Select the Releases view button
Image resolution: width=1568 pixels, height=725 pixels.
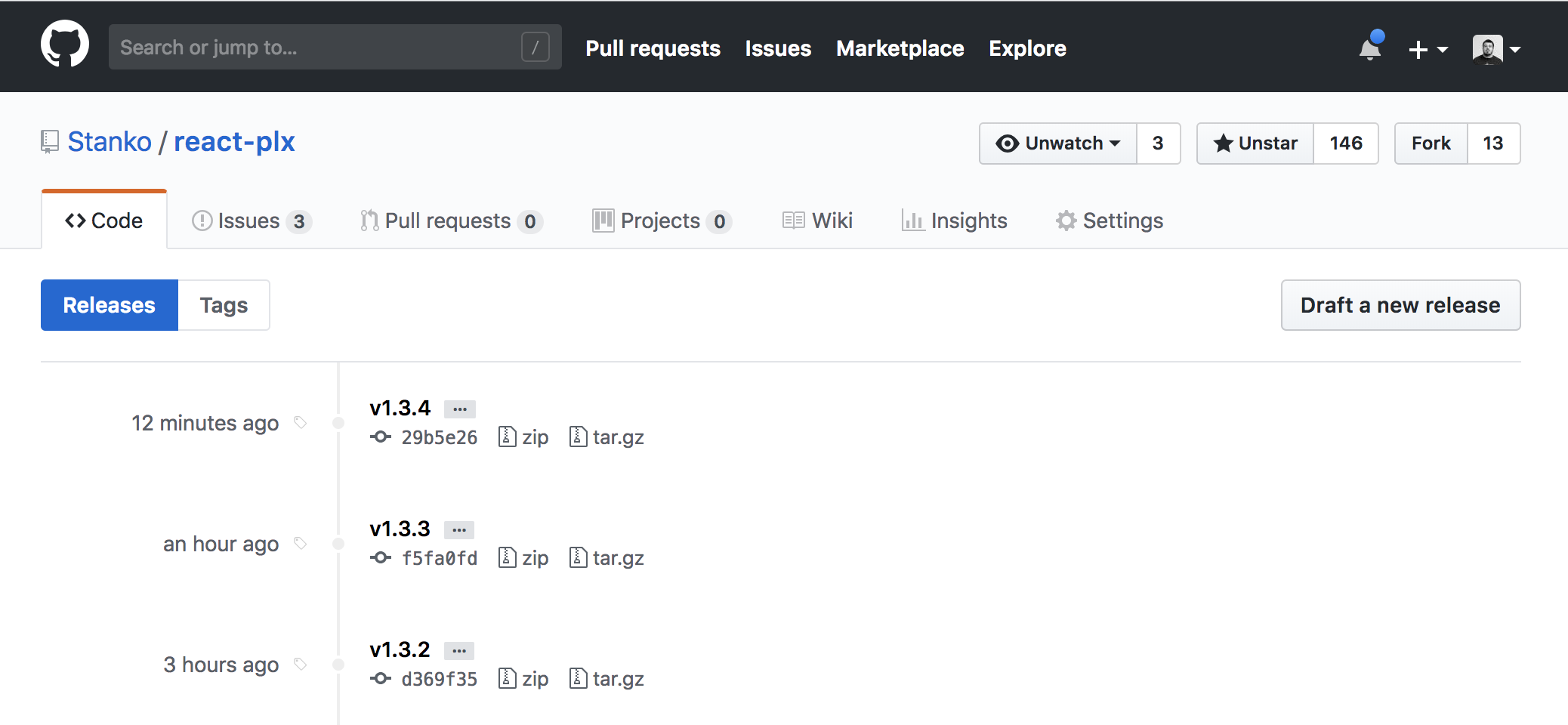pyautogui.click(x=110, y=305)
